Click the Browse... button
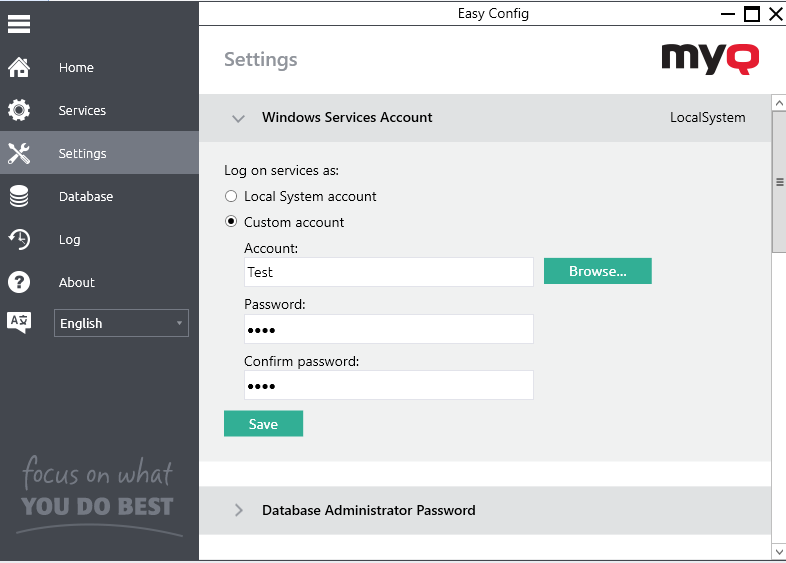Image resolution: width=786 pixels, height=563 pixels. [597, 271]
